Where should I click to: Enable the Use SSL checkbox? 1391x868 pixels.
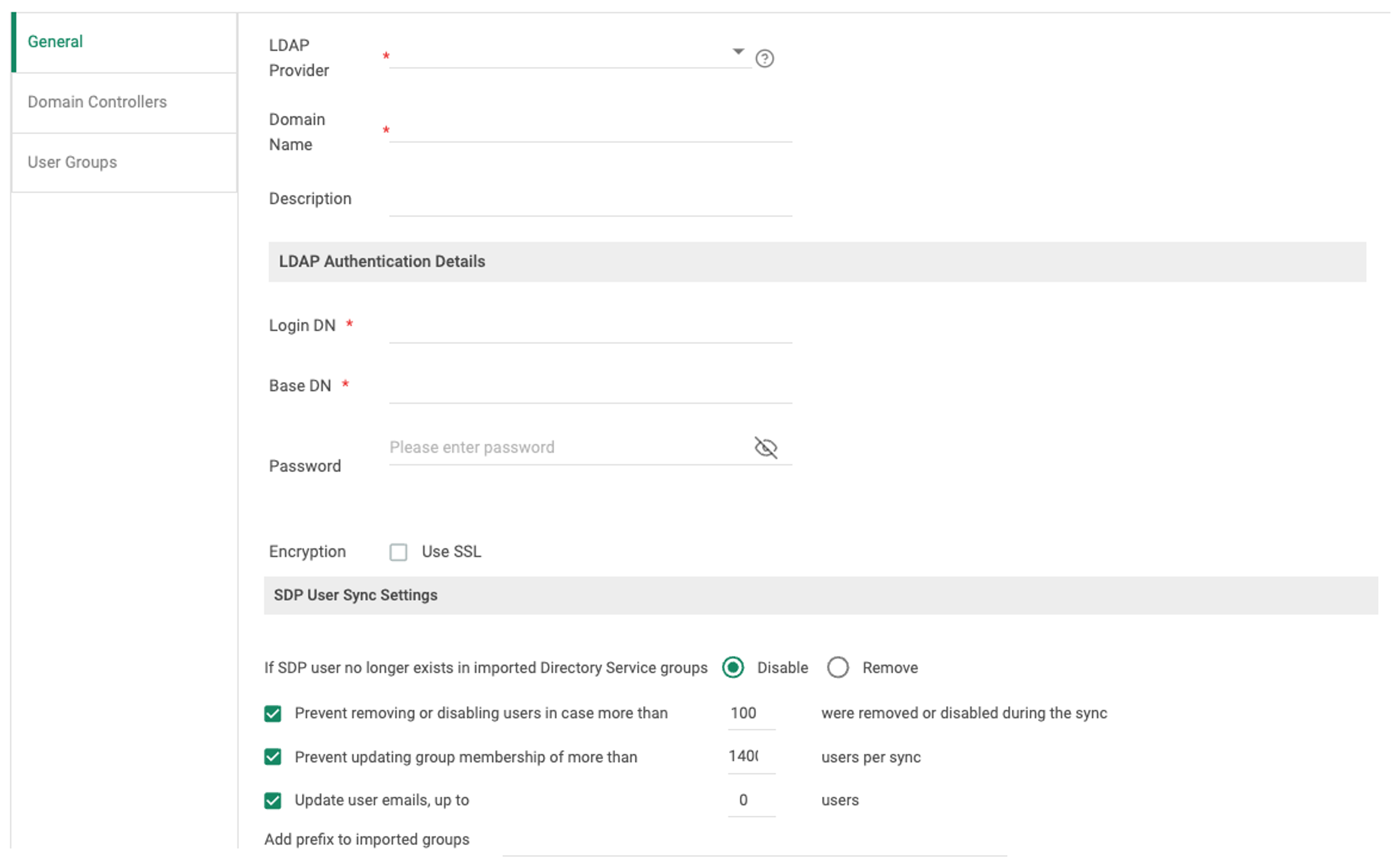(398, 552)
